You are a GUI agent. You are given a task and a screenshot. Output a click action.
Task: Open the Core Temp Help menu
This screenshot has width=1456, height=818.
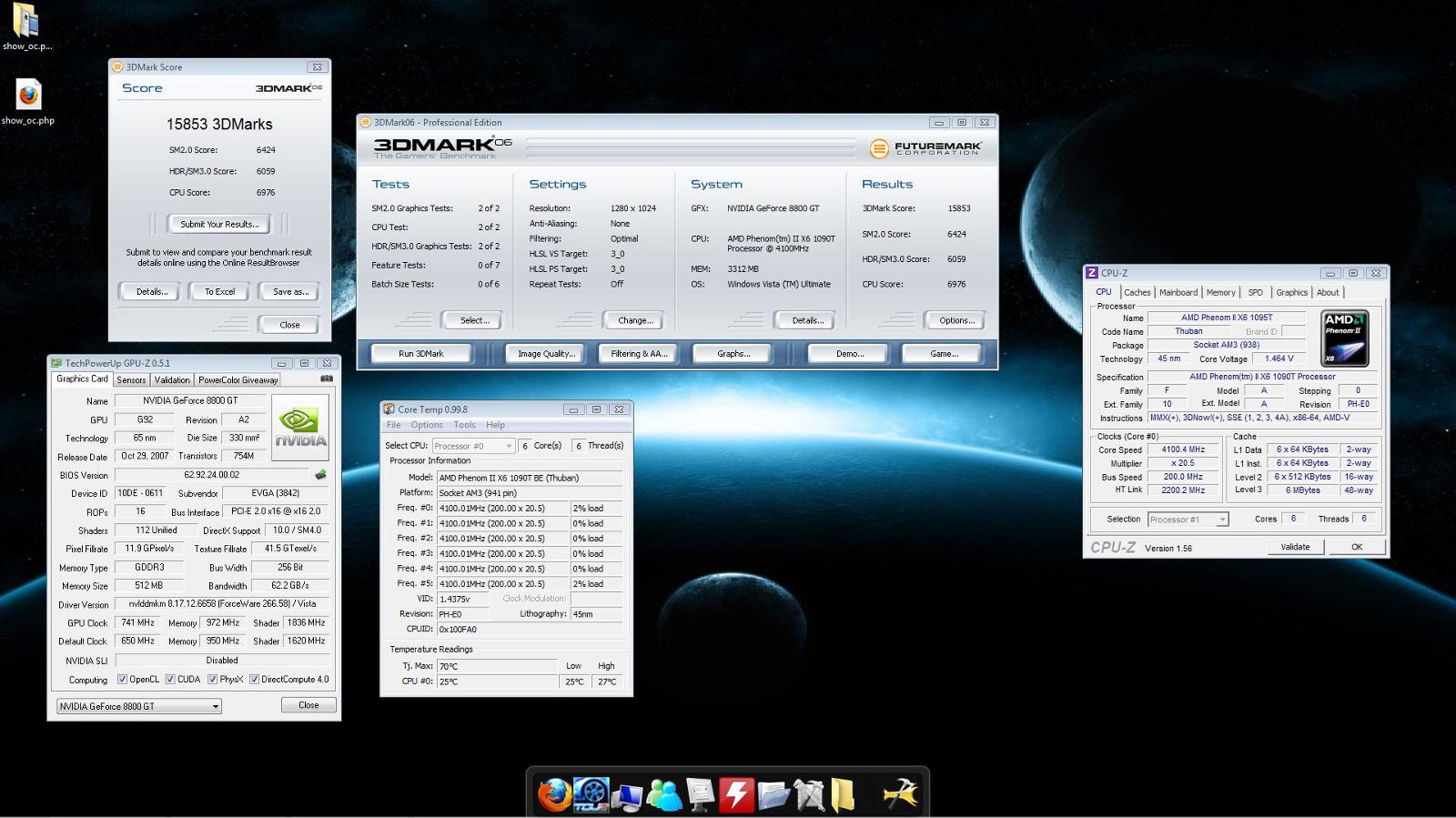(x=495, y=425)
